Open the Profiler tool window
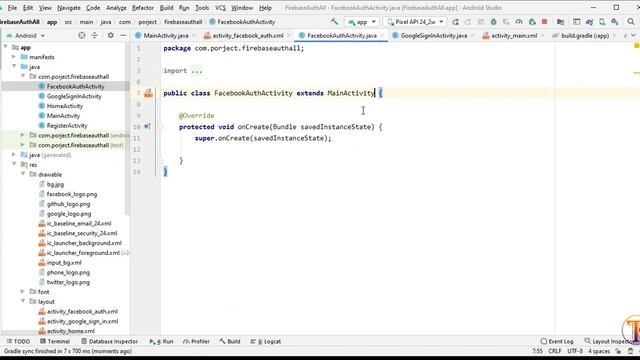The height and width of the screenshot is (360, 640). (196, 341)
